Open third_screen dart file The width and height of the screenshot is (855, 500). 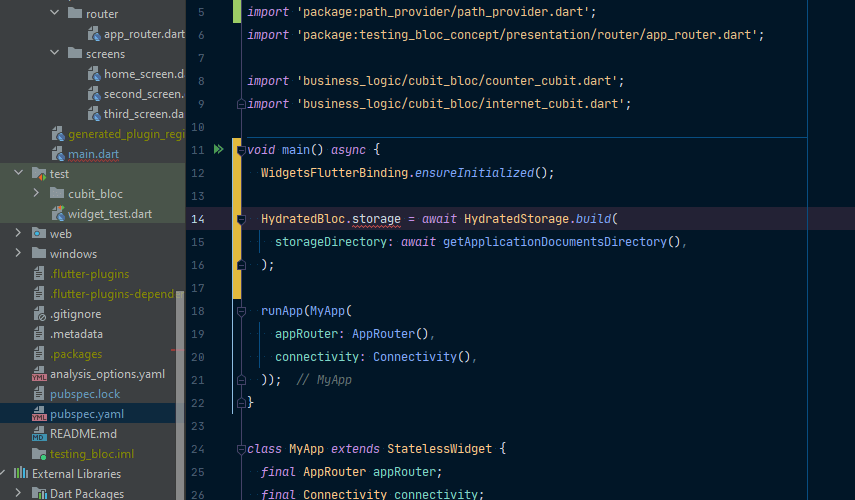[144, 114]
